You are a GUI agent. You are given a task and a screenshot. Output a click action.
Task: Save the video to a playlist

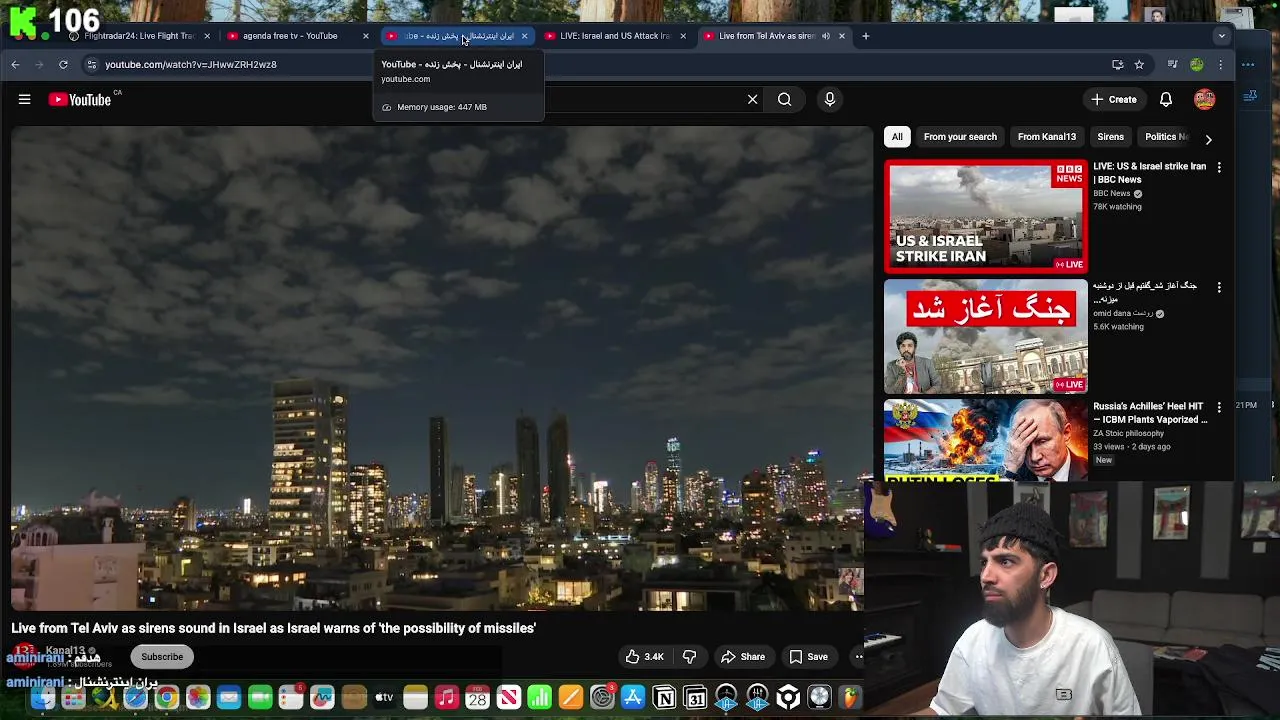(x=809, y=657)
